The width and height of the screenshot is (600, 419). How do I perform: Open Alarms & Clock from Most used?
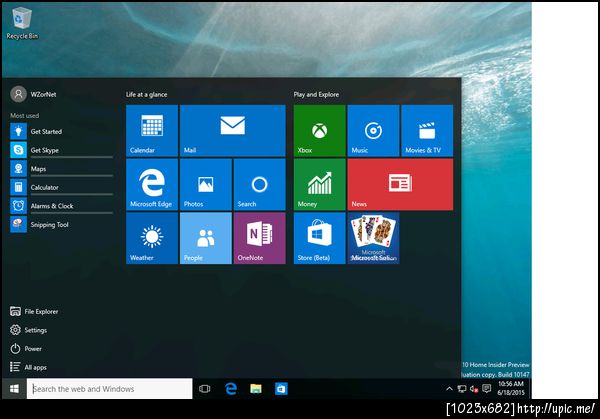tap(62, 206)
